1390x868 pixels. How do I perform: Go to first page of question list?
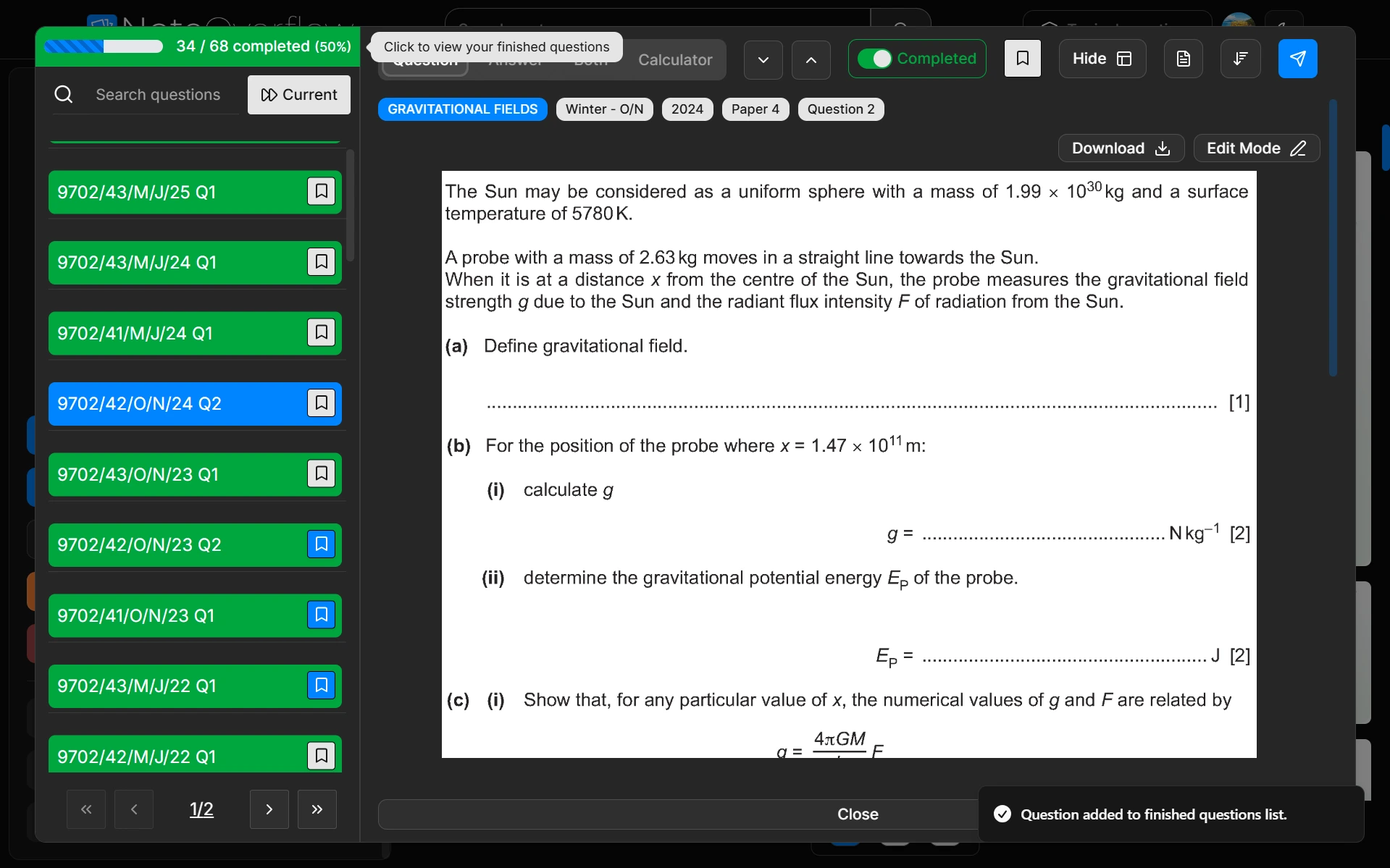point(86,809)
